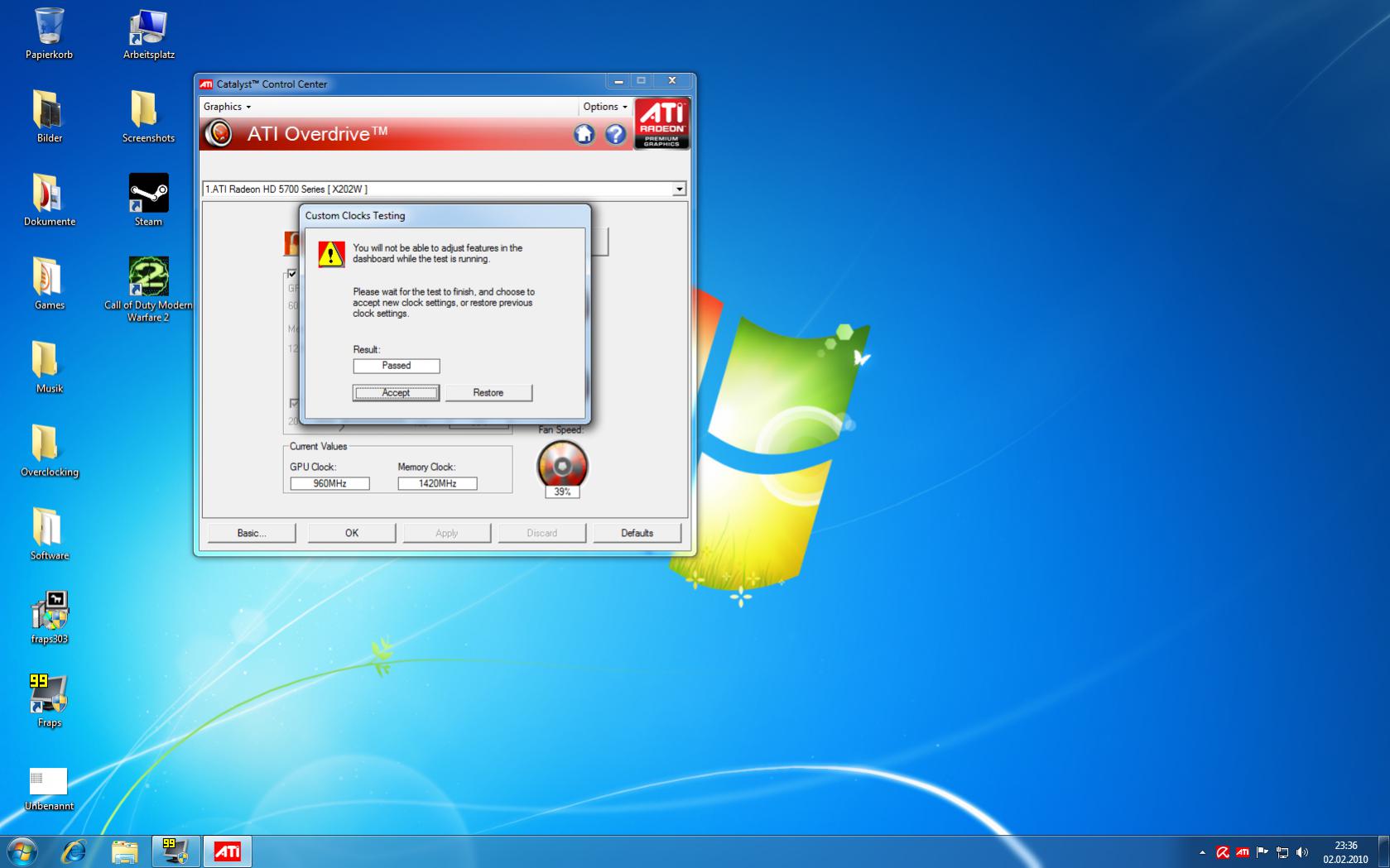Screen dimensions: 1390x868
Task: Launch Call of Duty Modern Warfare 2 shortcut
Action: click(148, 289)
